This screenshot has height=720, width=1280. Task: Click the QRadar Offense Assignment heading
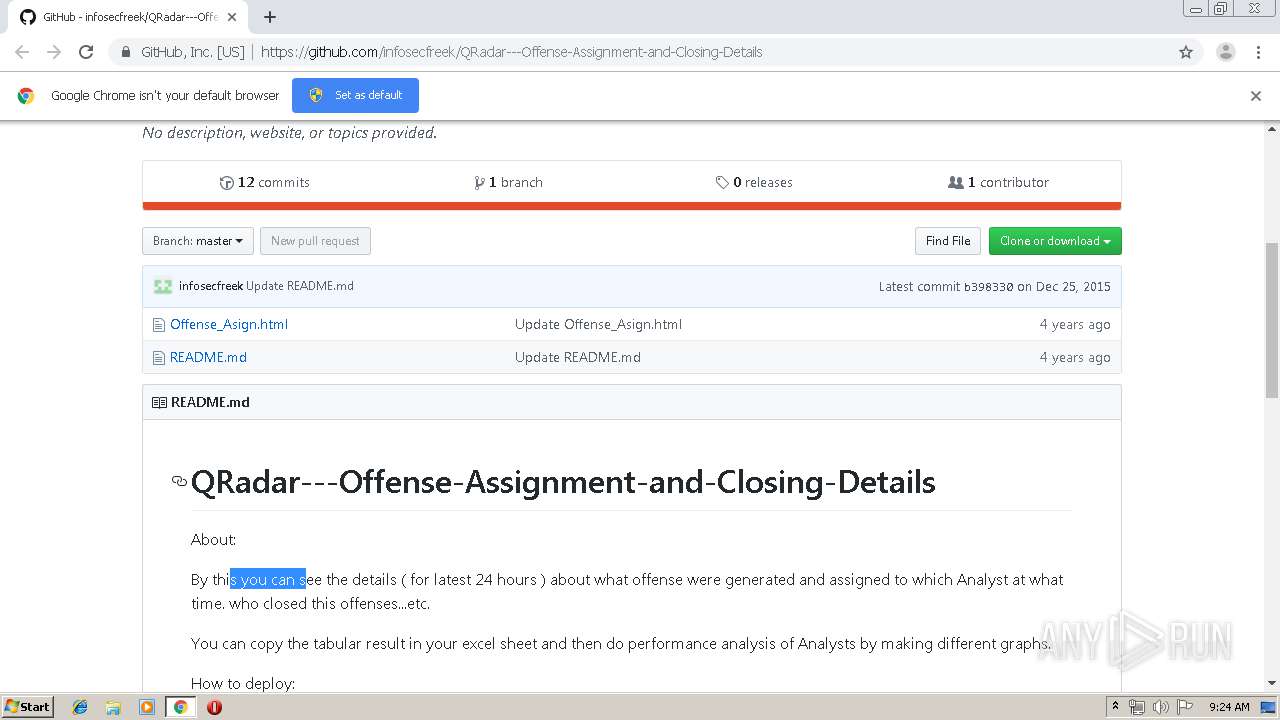coord(563,482)
